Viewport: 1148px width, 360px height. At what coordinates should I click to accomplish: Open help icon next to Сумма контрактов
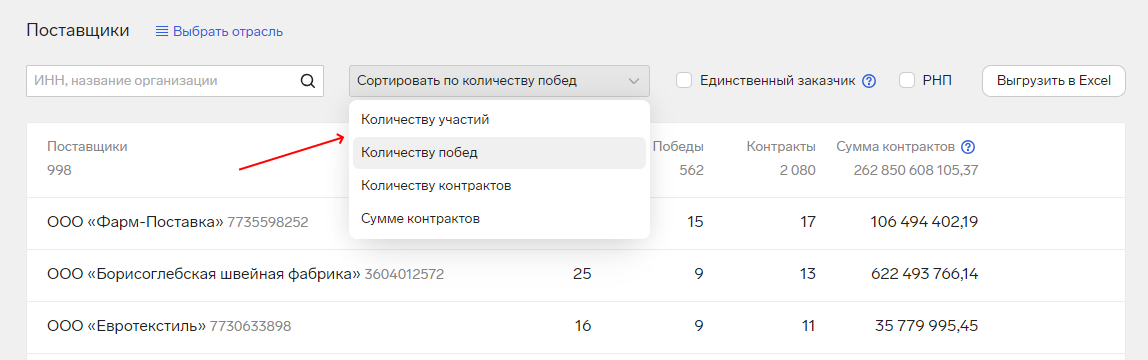coord(968,146)
